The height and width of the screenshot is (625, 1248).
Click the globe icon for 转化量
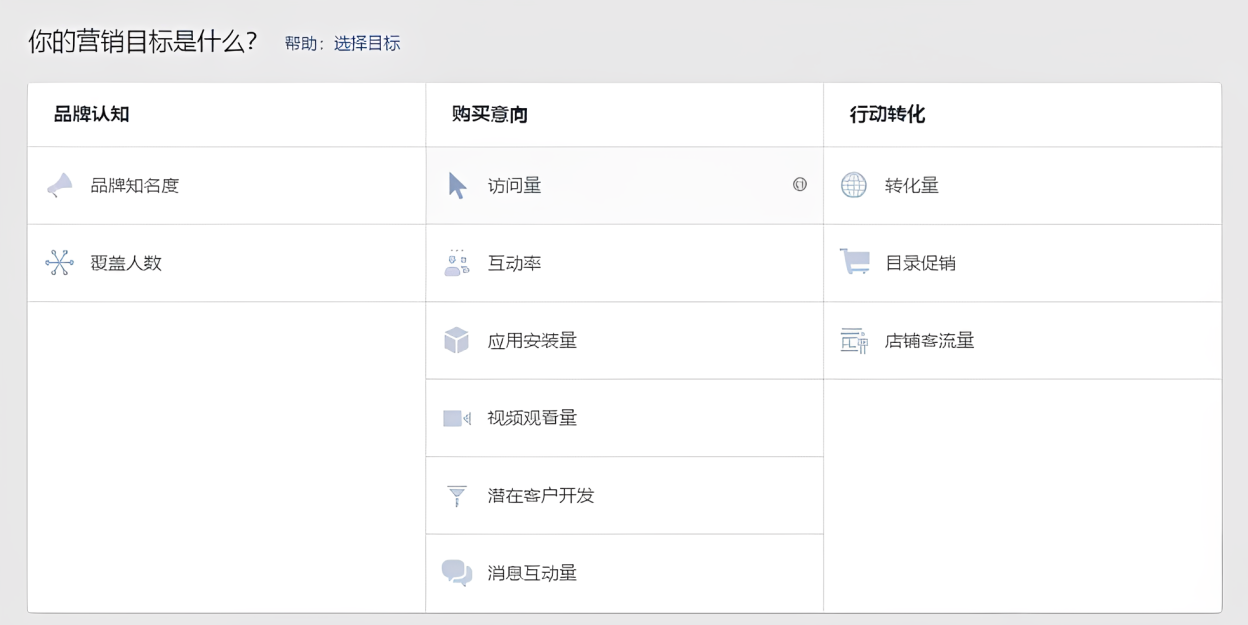[854, 185]
